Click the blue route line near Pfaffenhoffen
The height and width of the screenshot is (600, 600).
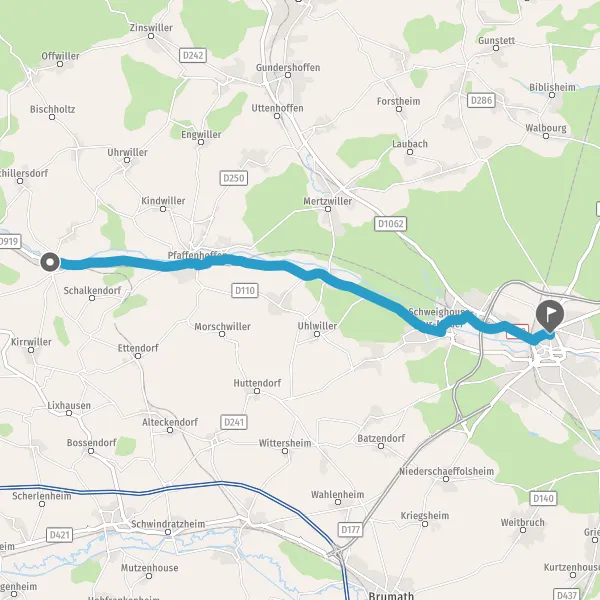[x=191, y=264]
